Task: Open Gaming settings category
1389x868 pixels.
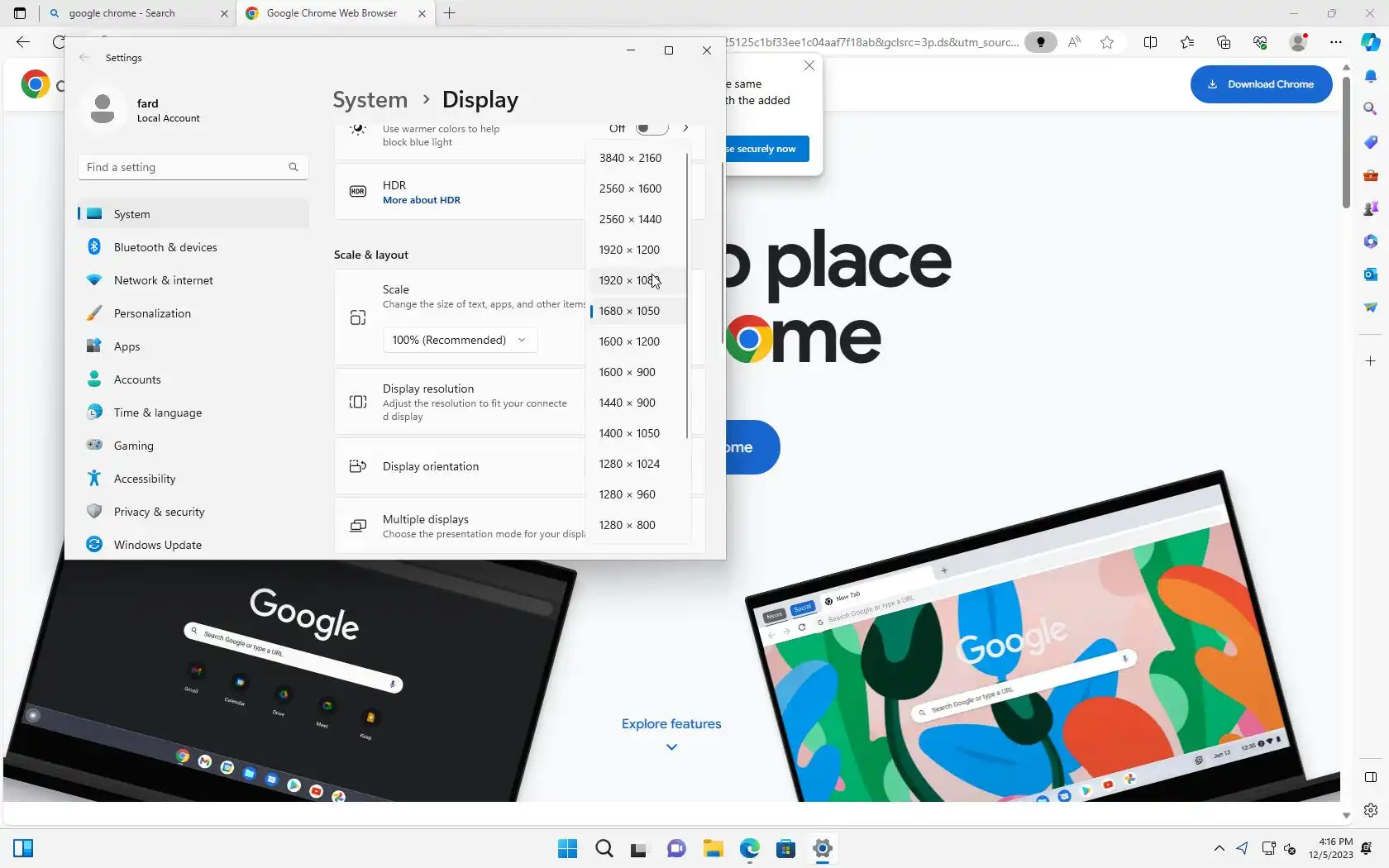Action: [x=193, y=446]
